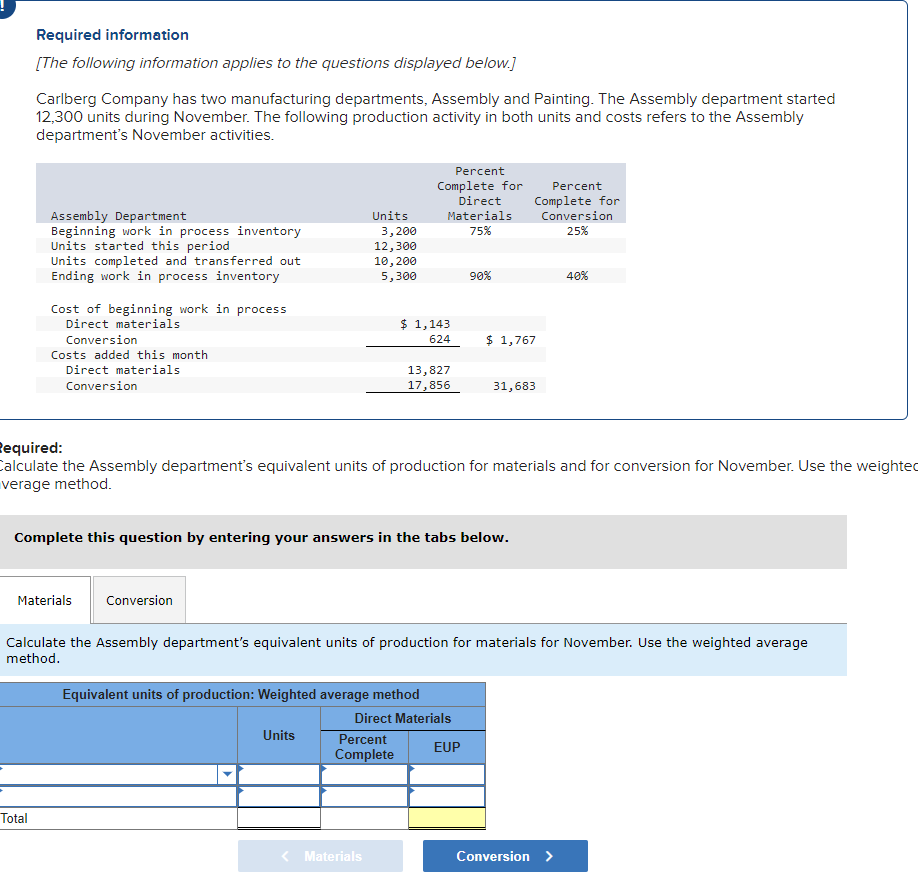Select the Materials tab
The image size is (918, 882).
[x=45, y=600]
